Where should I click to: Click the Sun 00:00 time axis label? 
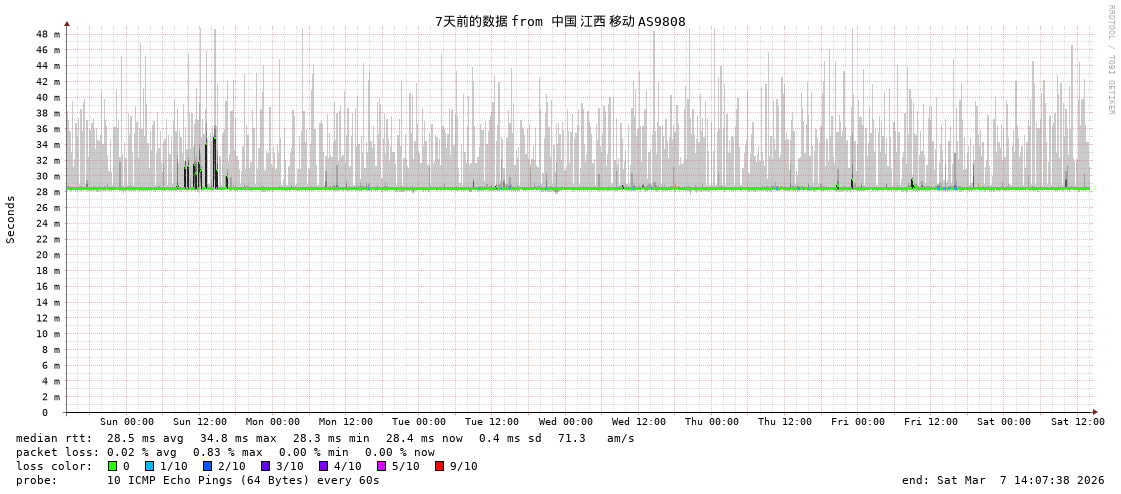point(127,422)
